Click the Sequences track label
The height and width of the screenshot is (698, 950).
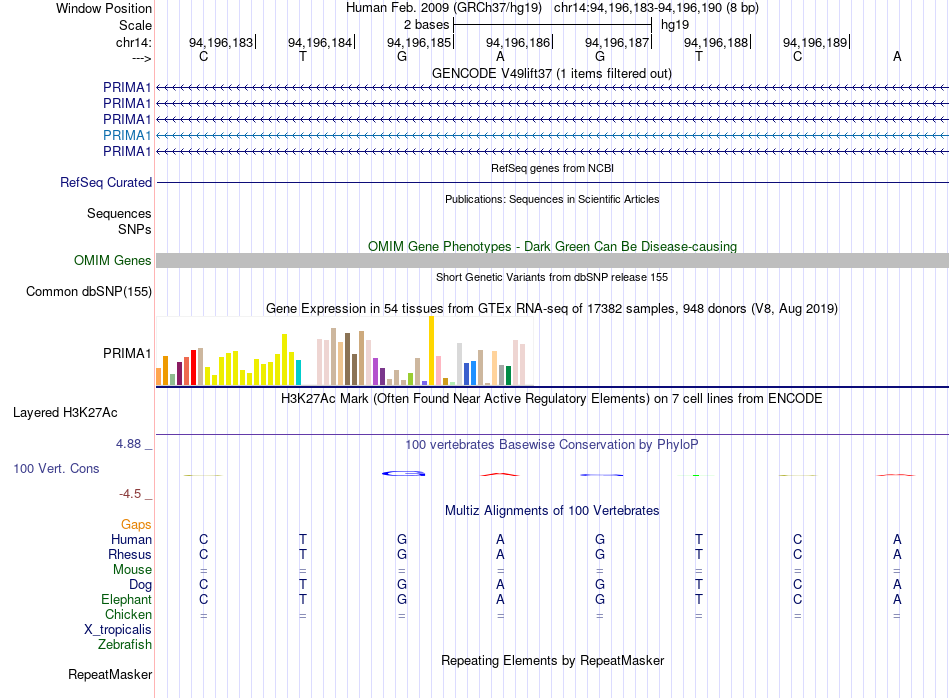point(119,213)
